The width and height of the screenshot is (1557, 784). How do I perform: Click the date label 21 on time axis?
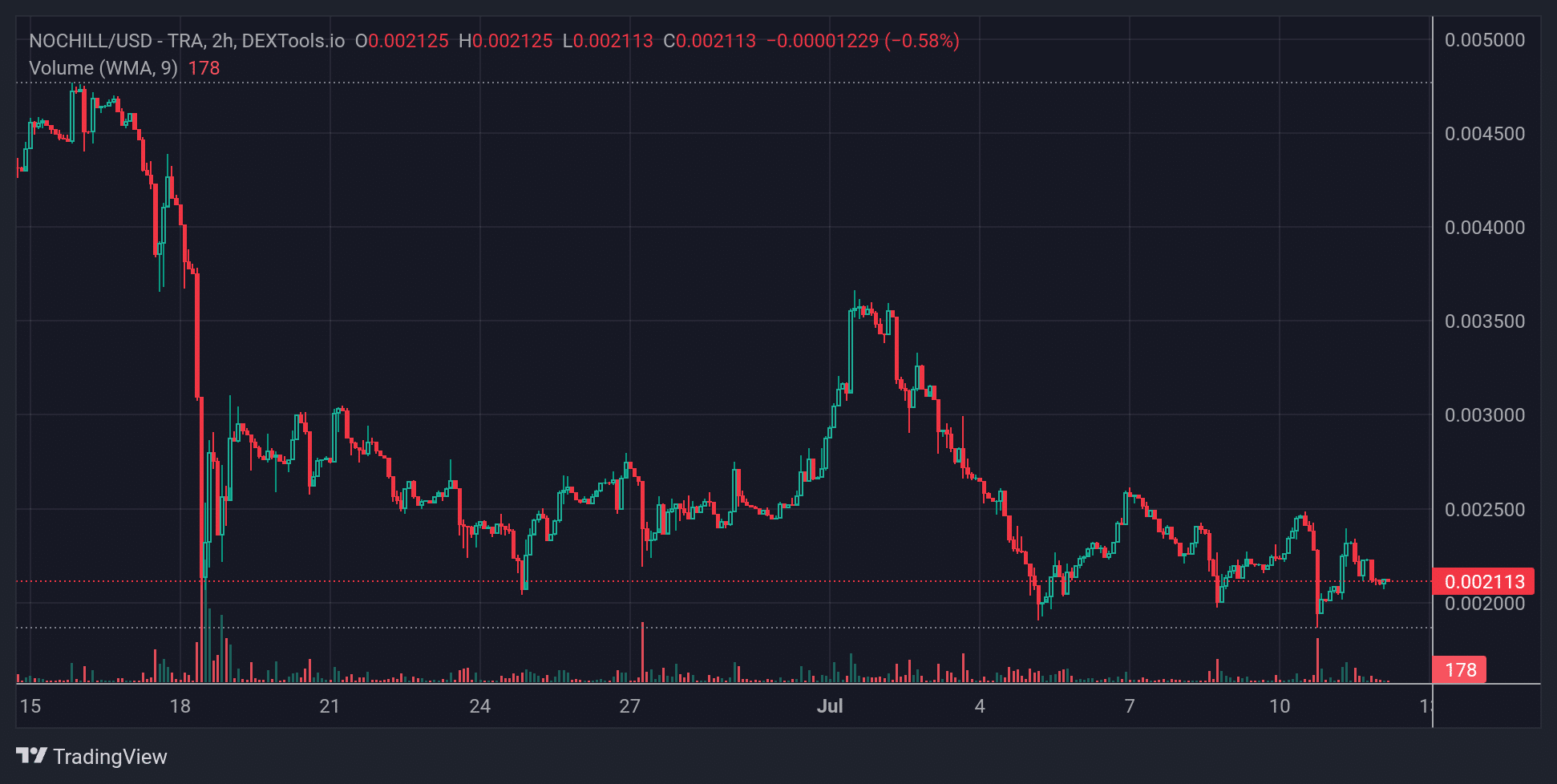(330, 706)
